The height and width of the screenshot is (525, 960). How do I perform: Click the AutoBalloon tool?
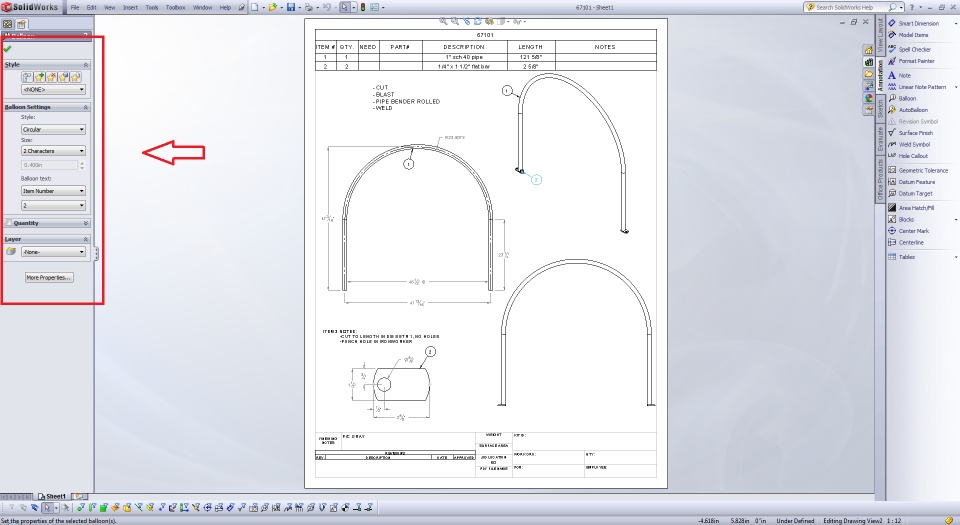[x=908, y=110]
